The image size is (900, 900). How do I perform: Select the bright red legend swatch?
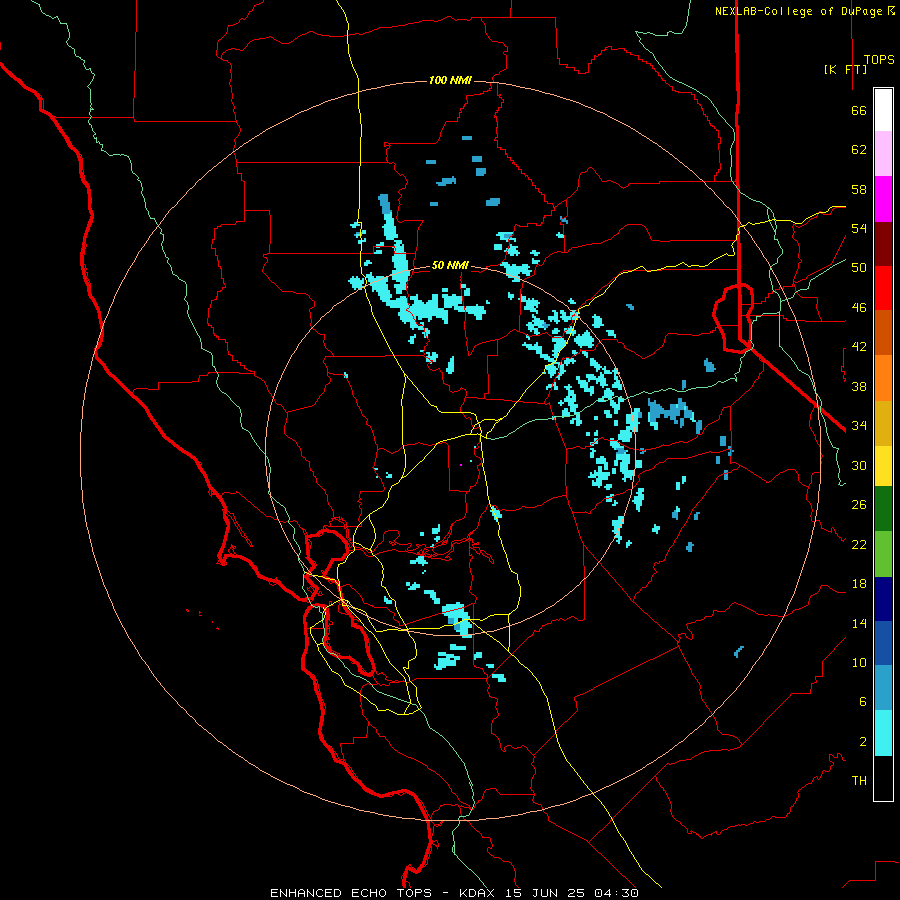click(883, 288)
